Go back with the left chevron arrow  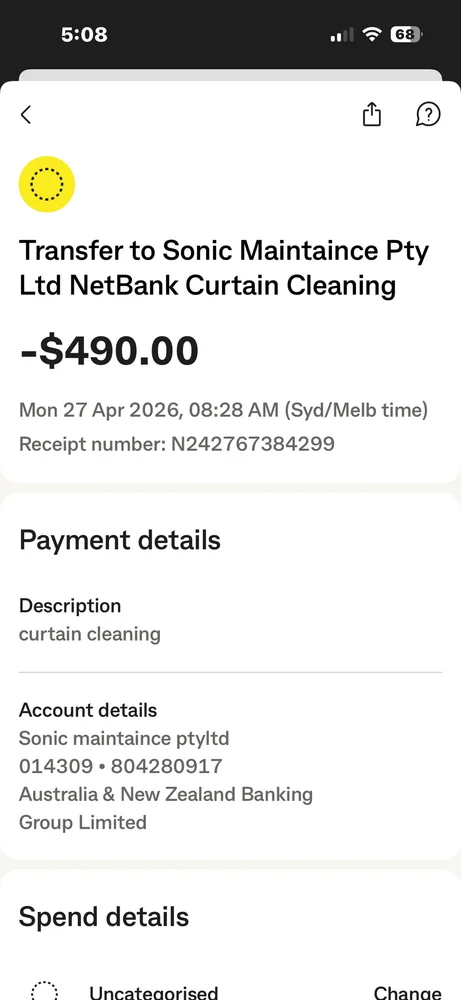point(26,115)
